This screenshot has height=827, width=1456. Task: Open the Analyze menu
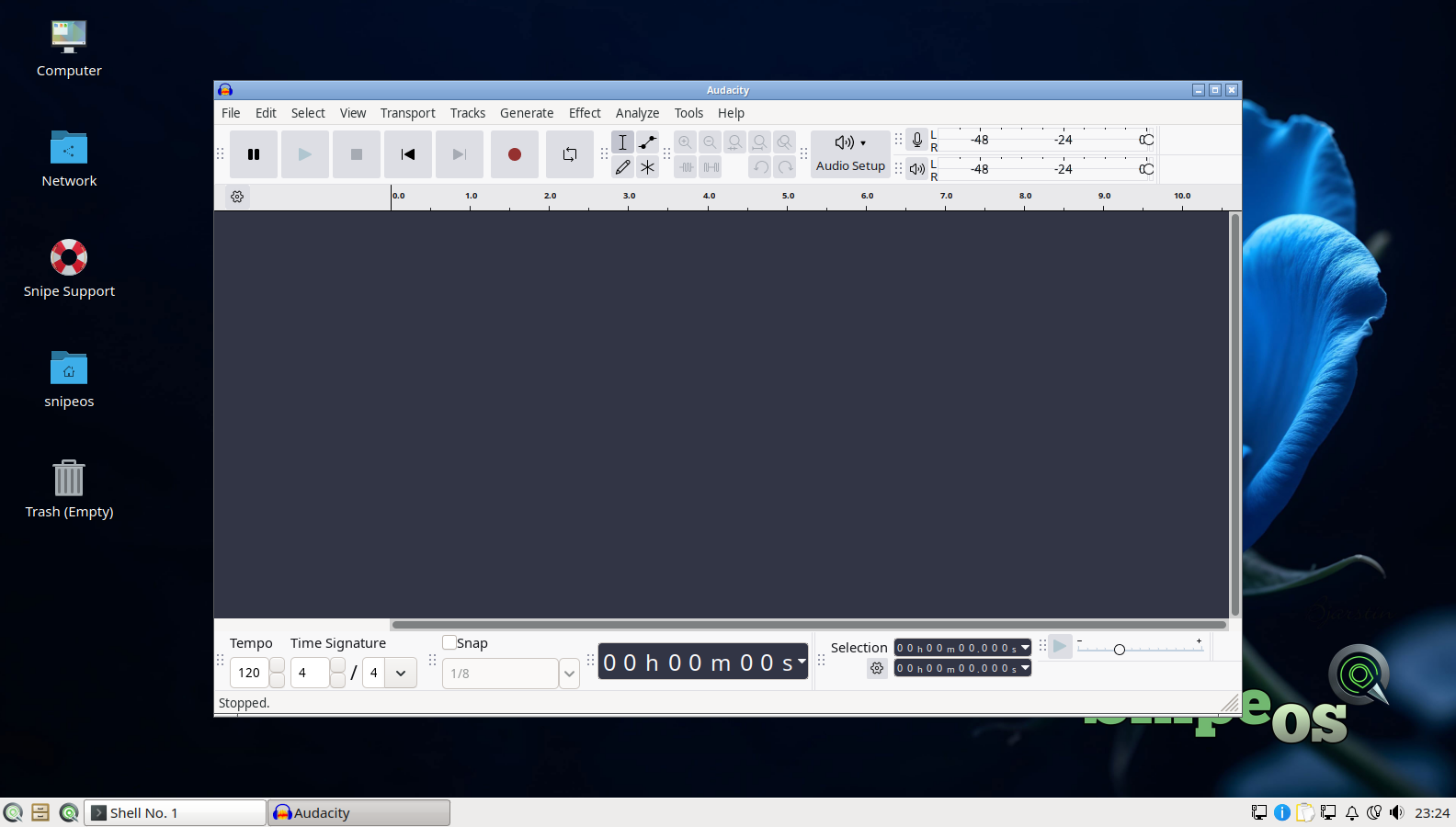click(638, 113)
